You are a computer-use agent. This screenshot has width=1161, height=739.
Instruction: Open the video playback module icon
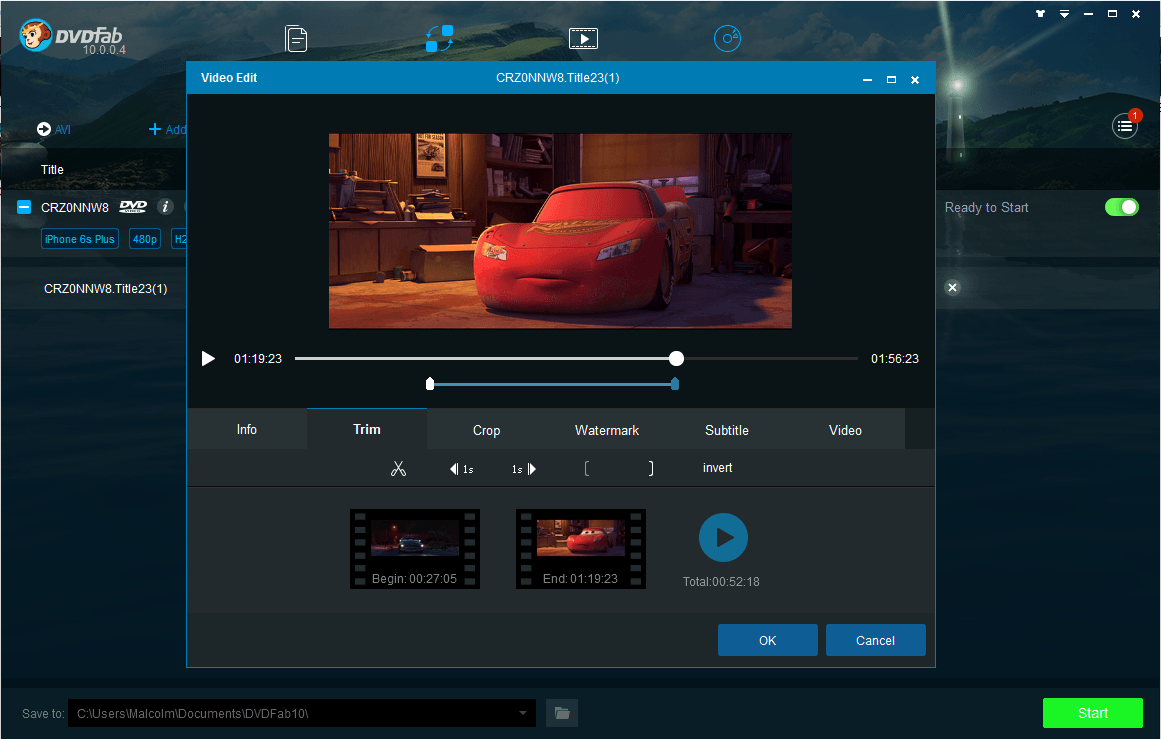point(583,39)
